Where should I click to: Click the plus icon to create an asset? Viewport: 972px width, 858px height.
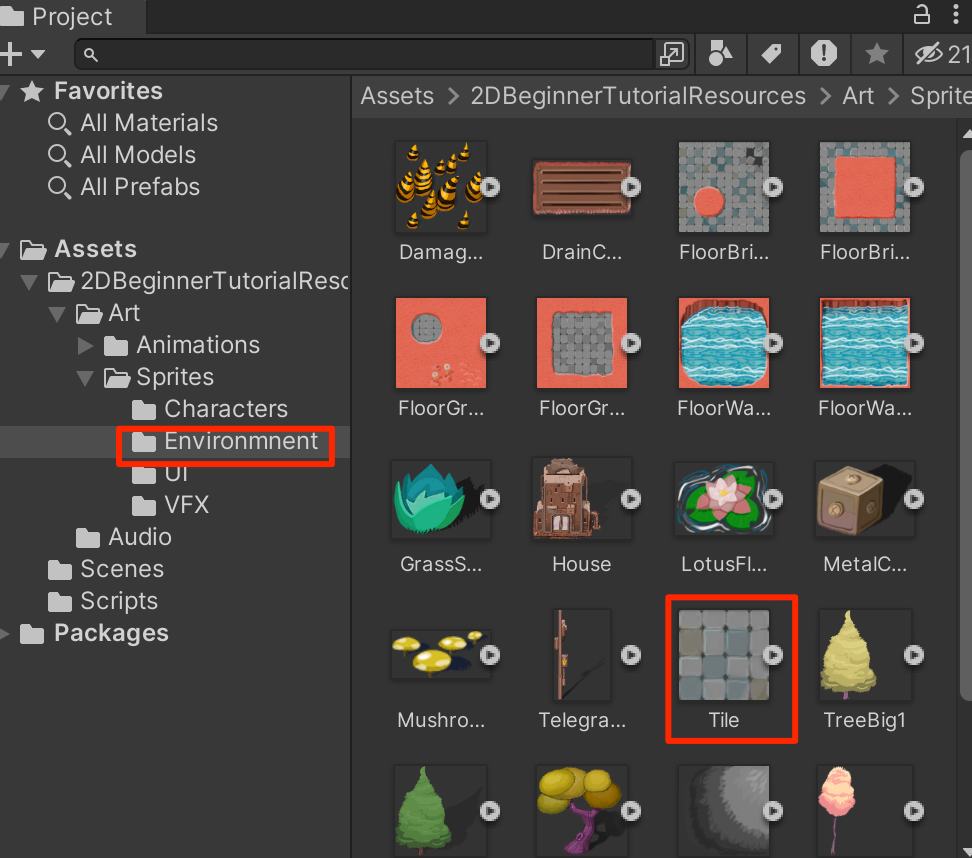(x=11, y=55)
